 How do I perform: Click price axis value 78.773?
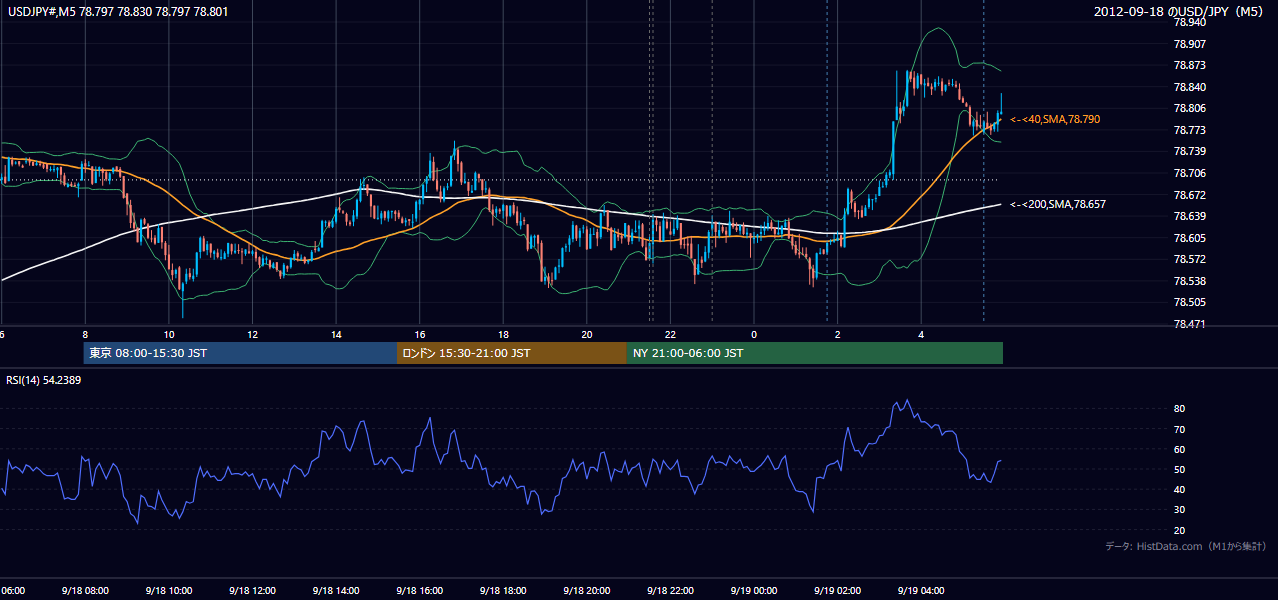tap(1188, 130)
